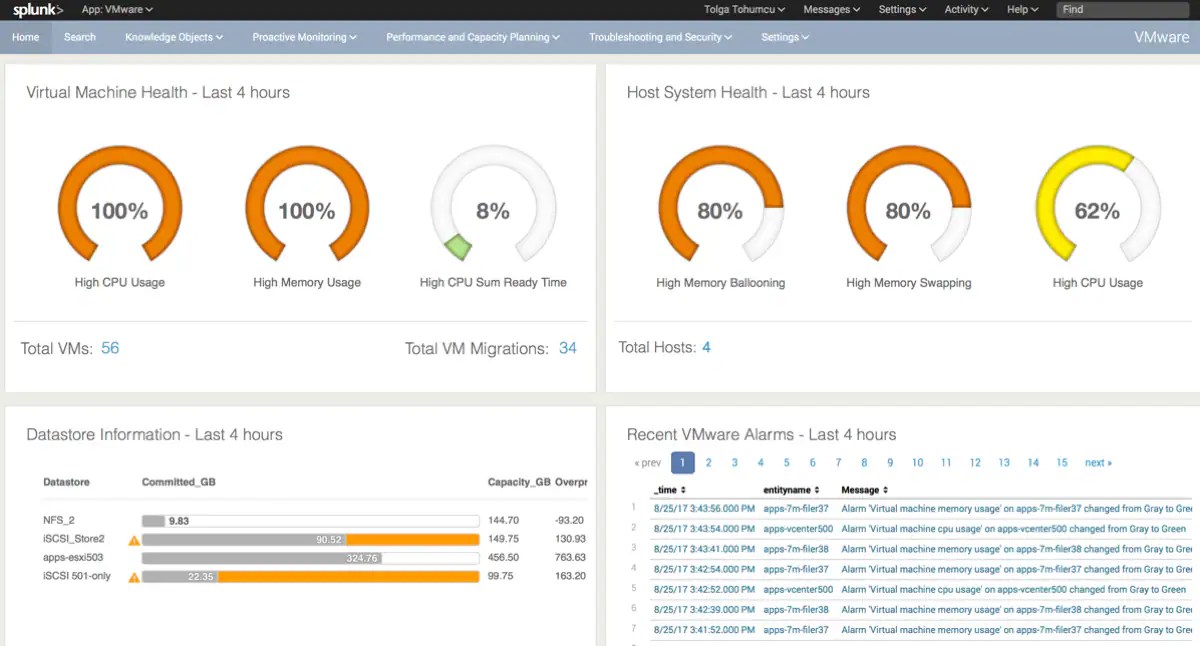
Task: Click the apps-esxi503 bar showing 324.76
Action: (311, 558)
